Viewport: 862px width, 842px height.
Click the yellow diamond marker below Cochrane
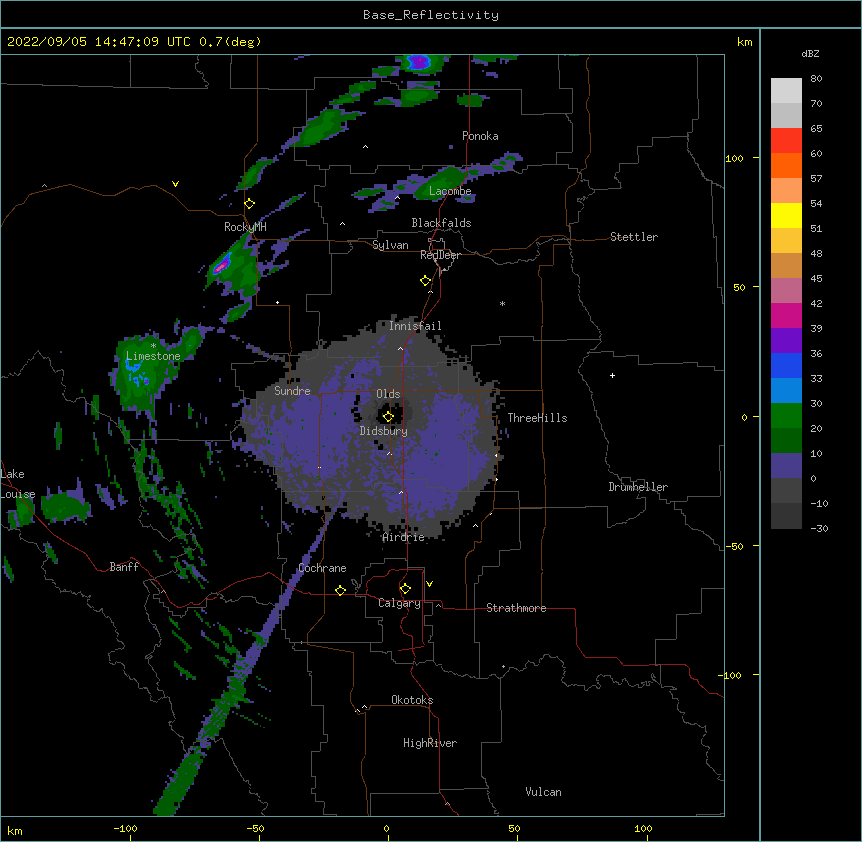click(x=340, y=590)
